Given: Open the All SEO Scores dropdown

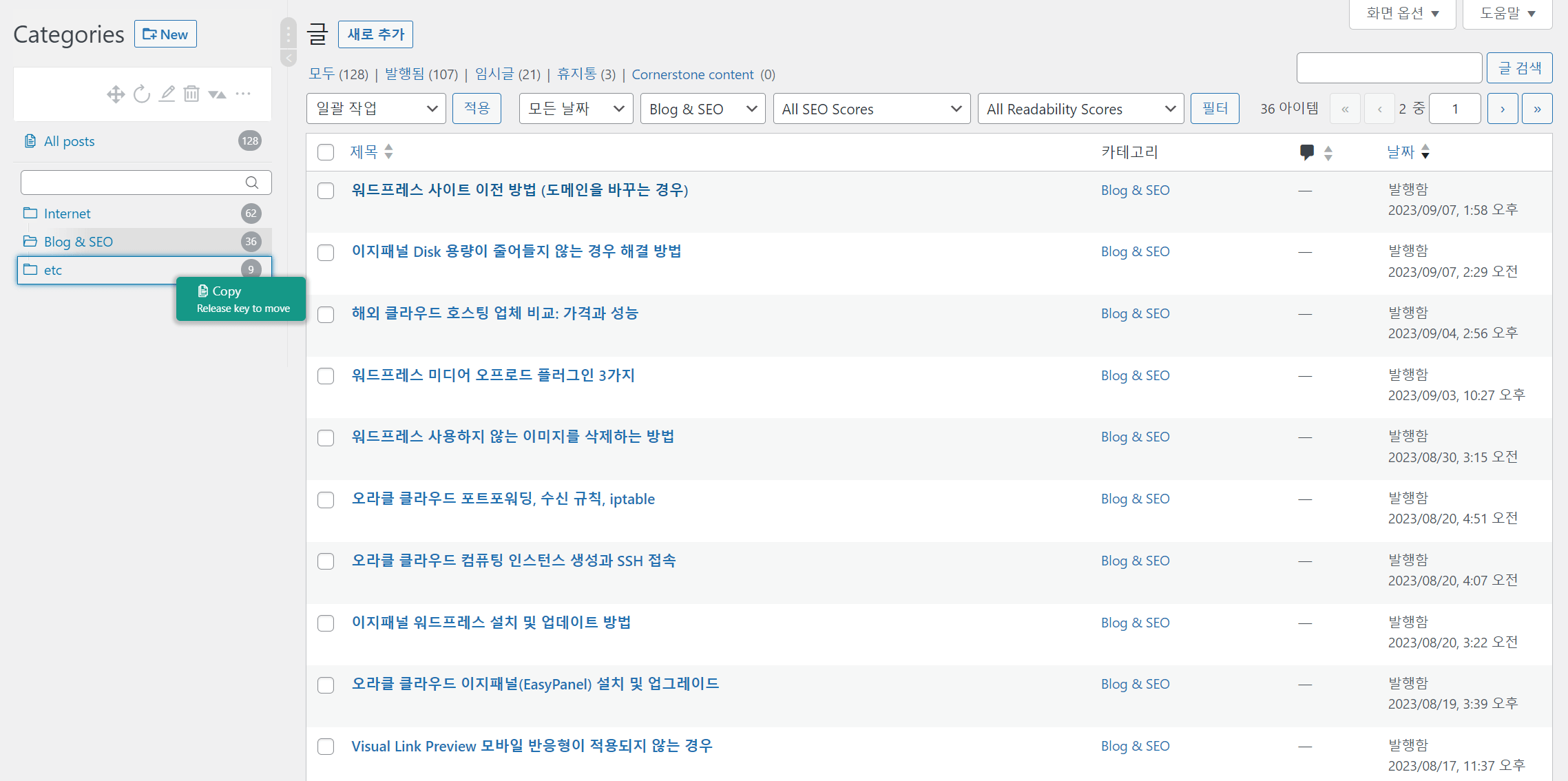Looking at the screenshot, I should point(872,109).
